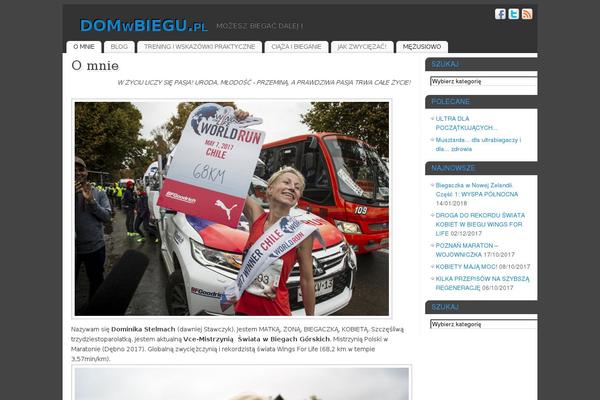
Task: Open Trening i wskazówki praktyczne tab
Action: coord(199,47)
